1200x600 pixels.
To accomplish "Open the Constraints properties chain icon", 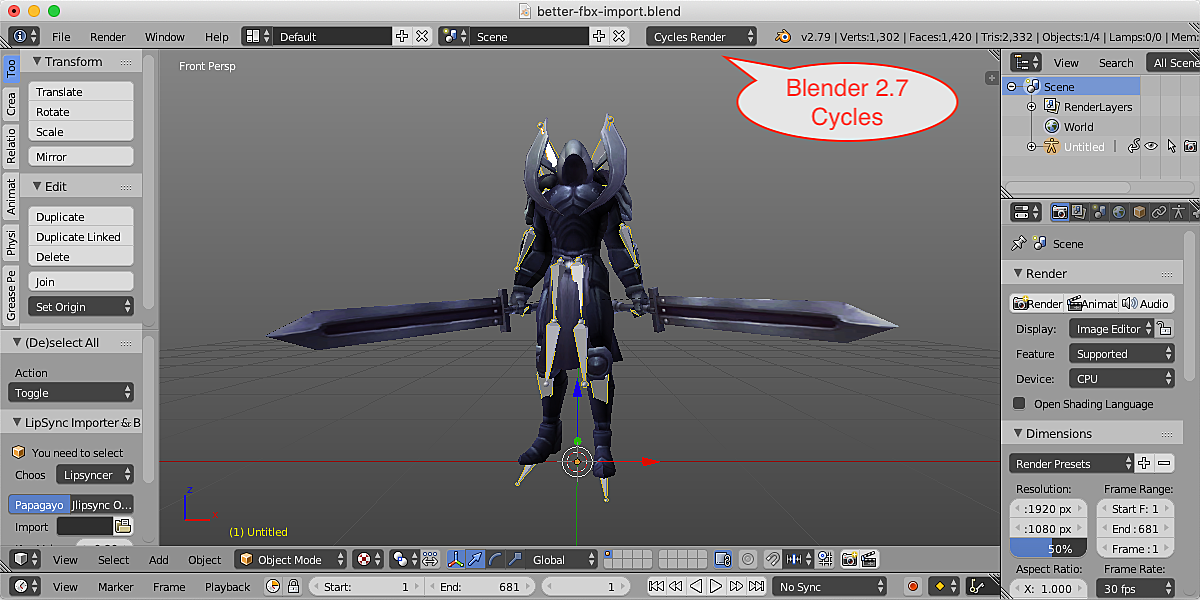I will tap(1159, 212).
